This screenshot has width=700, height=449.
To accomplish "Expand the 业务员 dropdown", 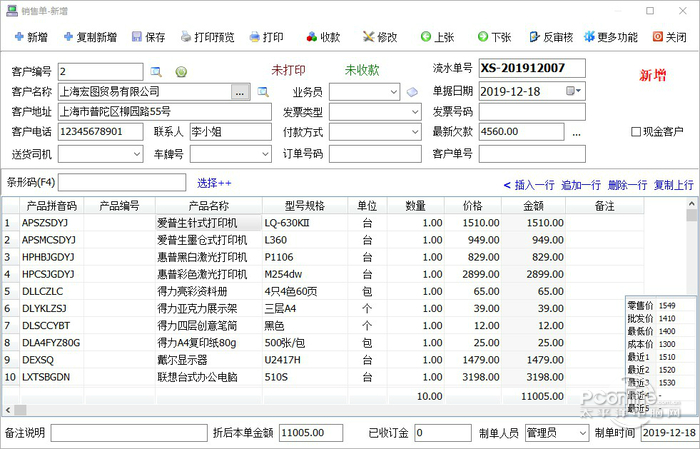I will 392,92.
